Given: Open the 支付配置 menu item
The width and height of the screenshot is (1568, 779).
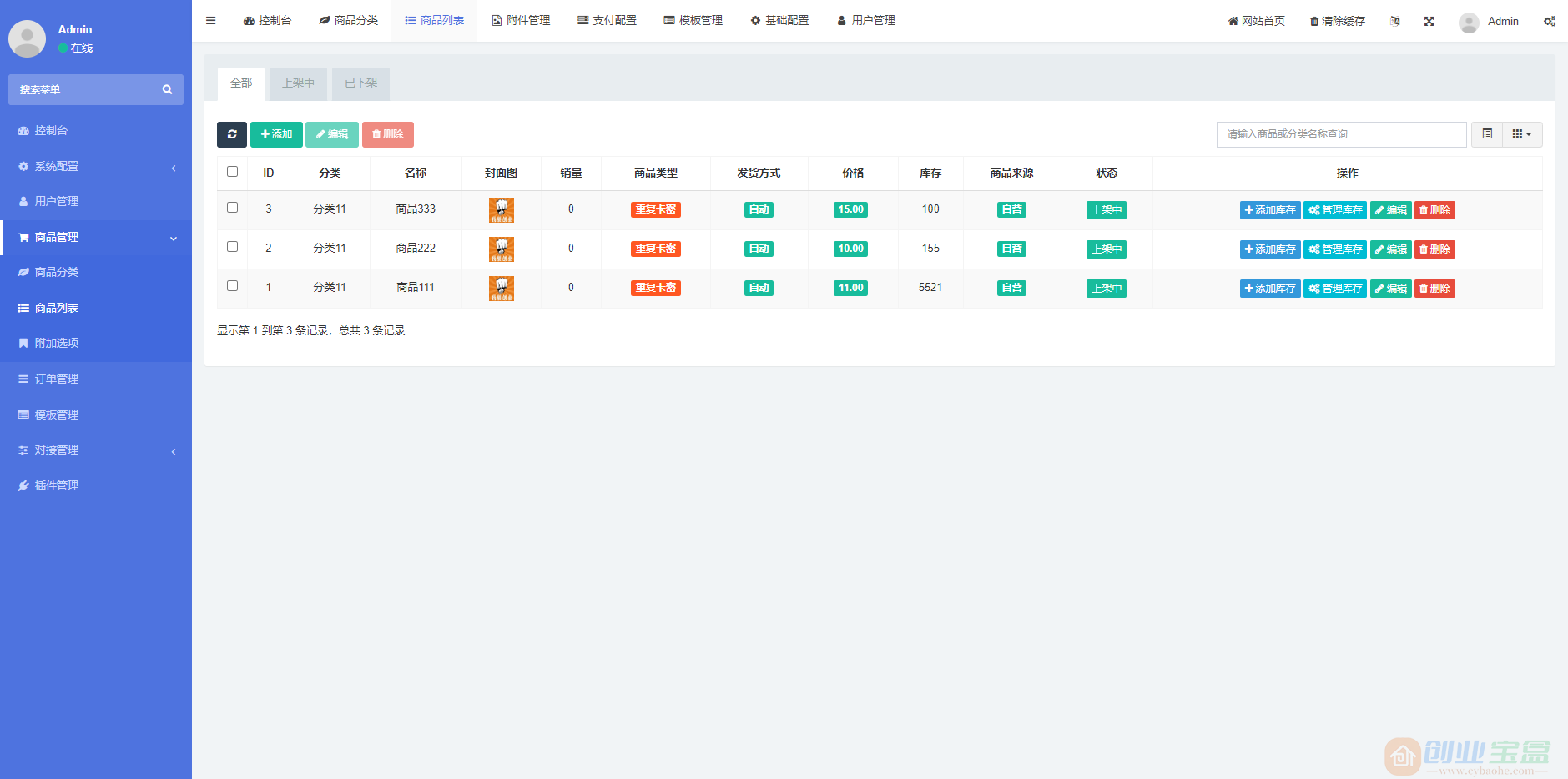Looking at the screenshot, I should 607,20.
